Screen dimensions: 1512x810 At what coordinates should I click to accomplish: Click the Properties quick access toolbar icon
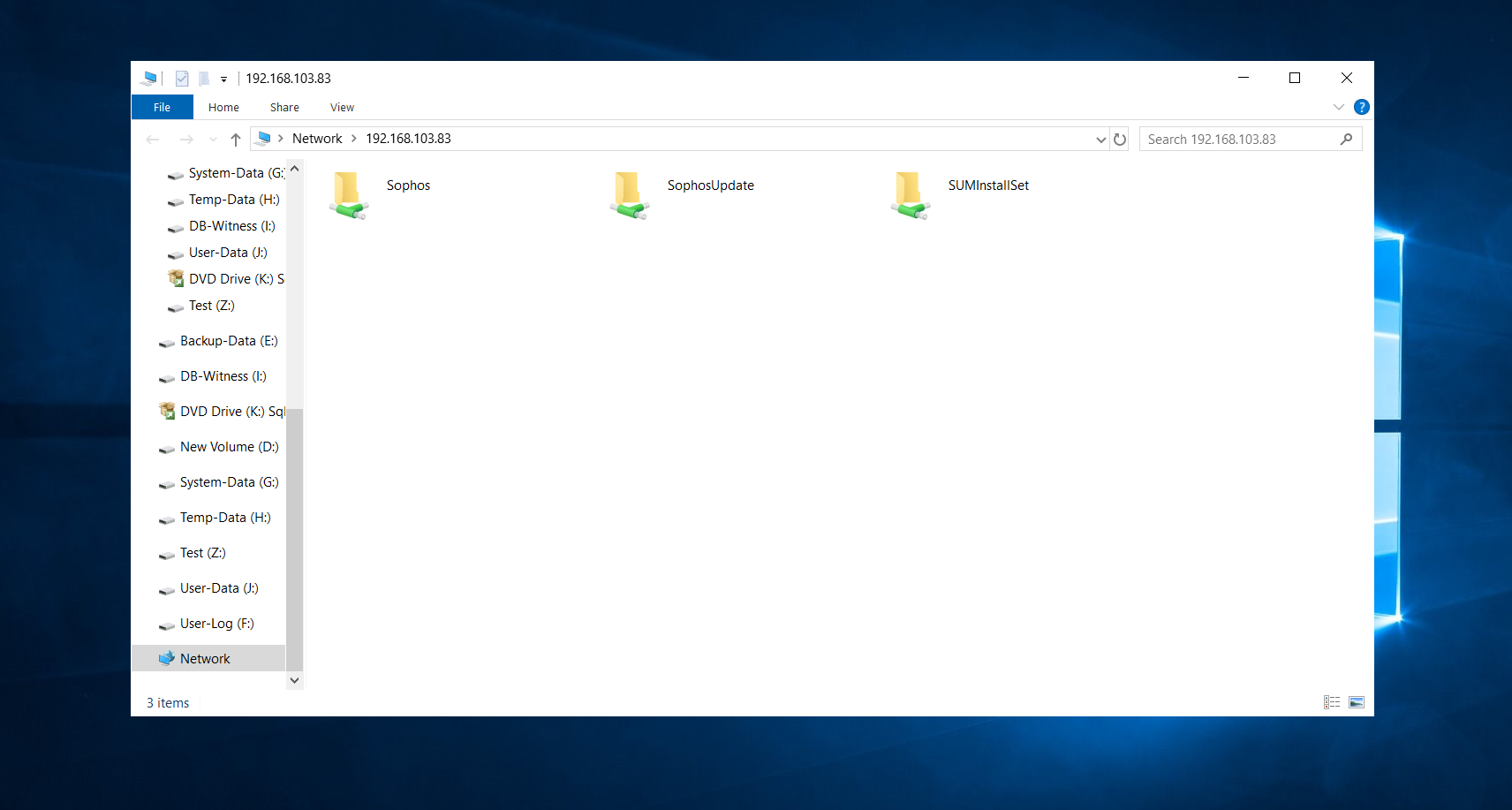pos(182,79)
